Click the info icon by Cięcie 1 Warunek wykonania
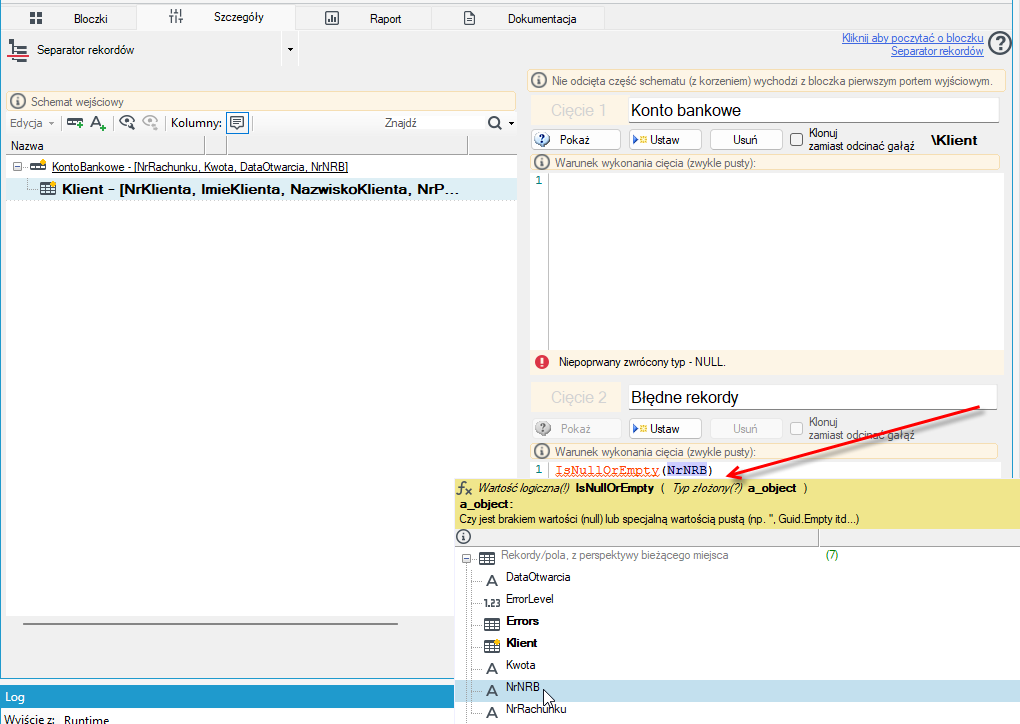Screen dimensions: 1020x724 tap(541, 163)
